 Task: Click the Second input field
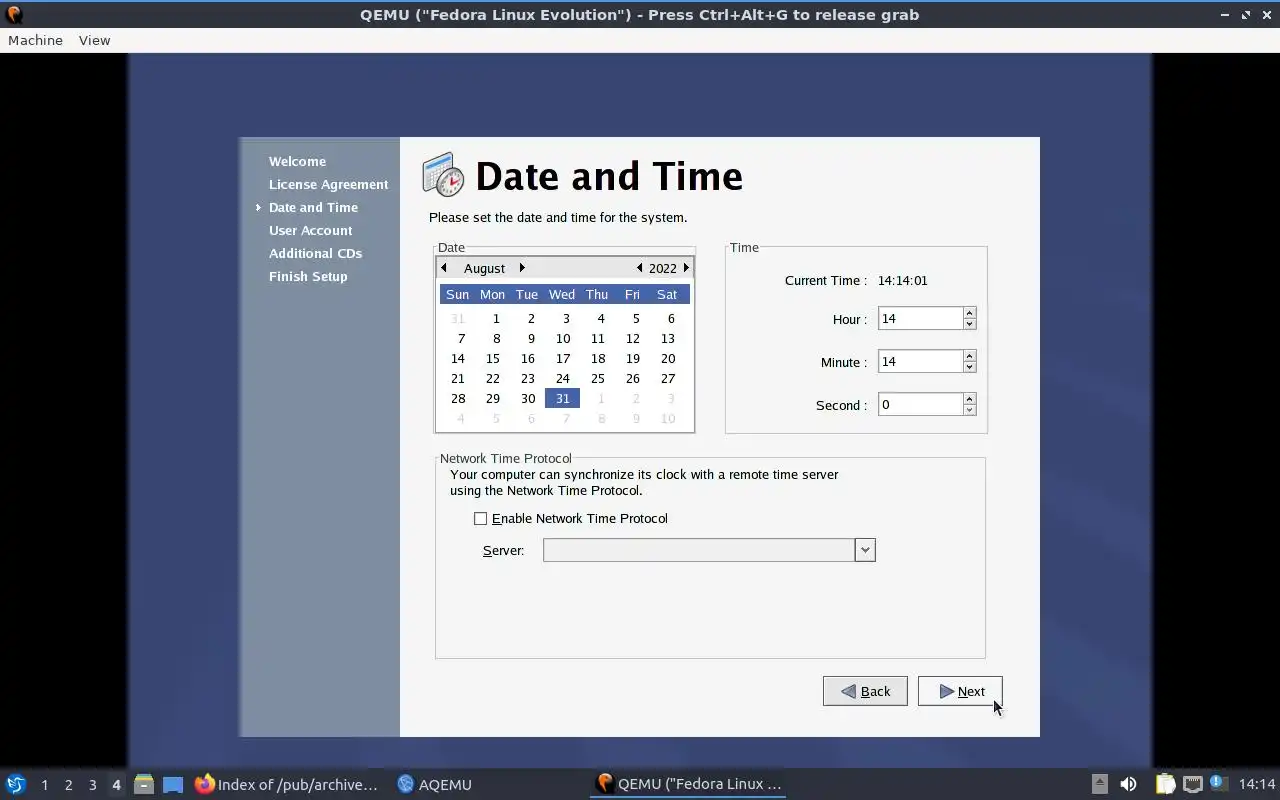tap(920, 404)
